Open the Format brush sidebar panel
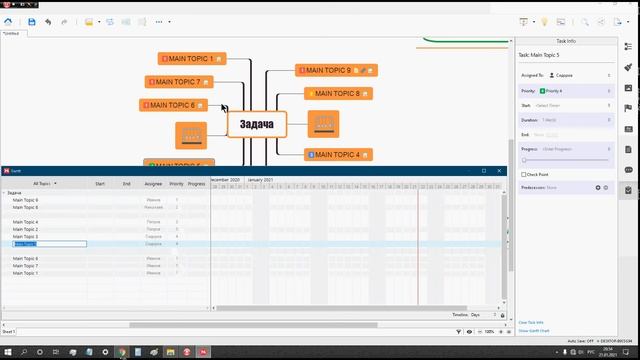The image size is (640, 360). point(629,67)
